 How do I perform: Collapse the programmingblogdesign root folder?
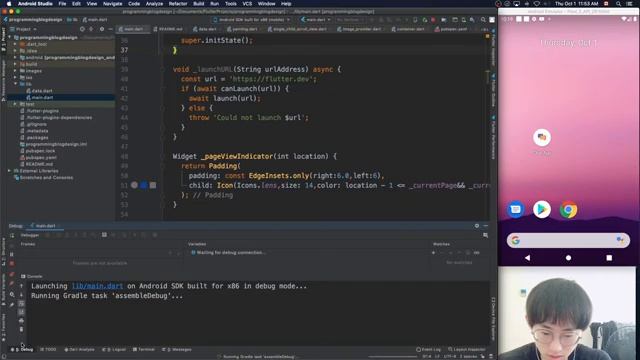[10, 37]
